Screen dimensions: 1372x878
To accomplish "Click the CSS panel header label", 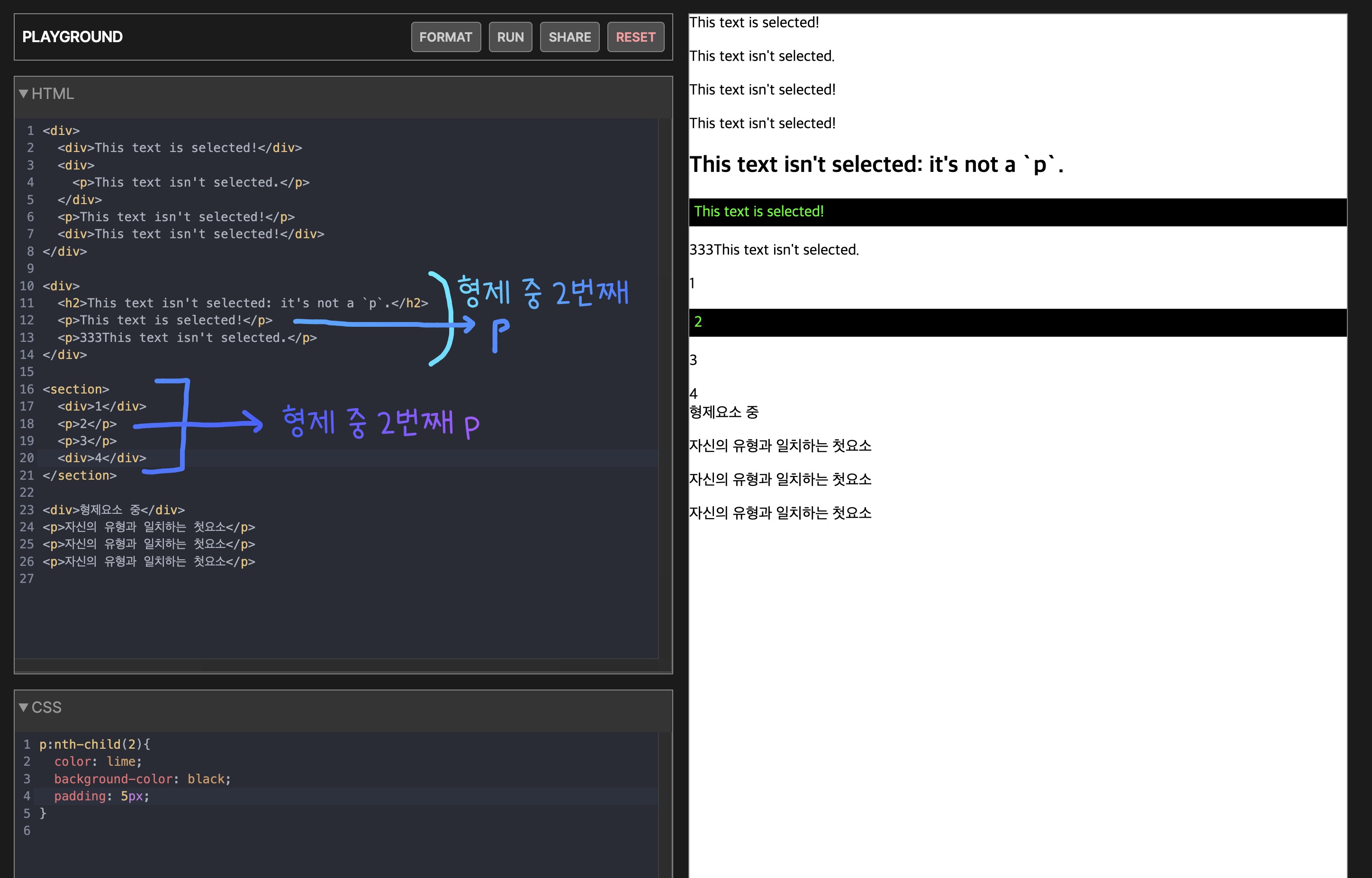I will point(46,707).
